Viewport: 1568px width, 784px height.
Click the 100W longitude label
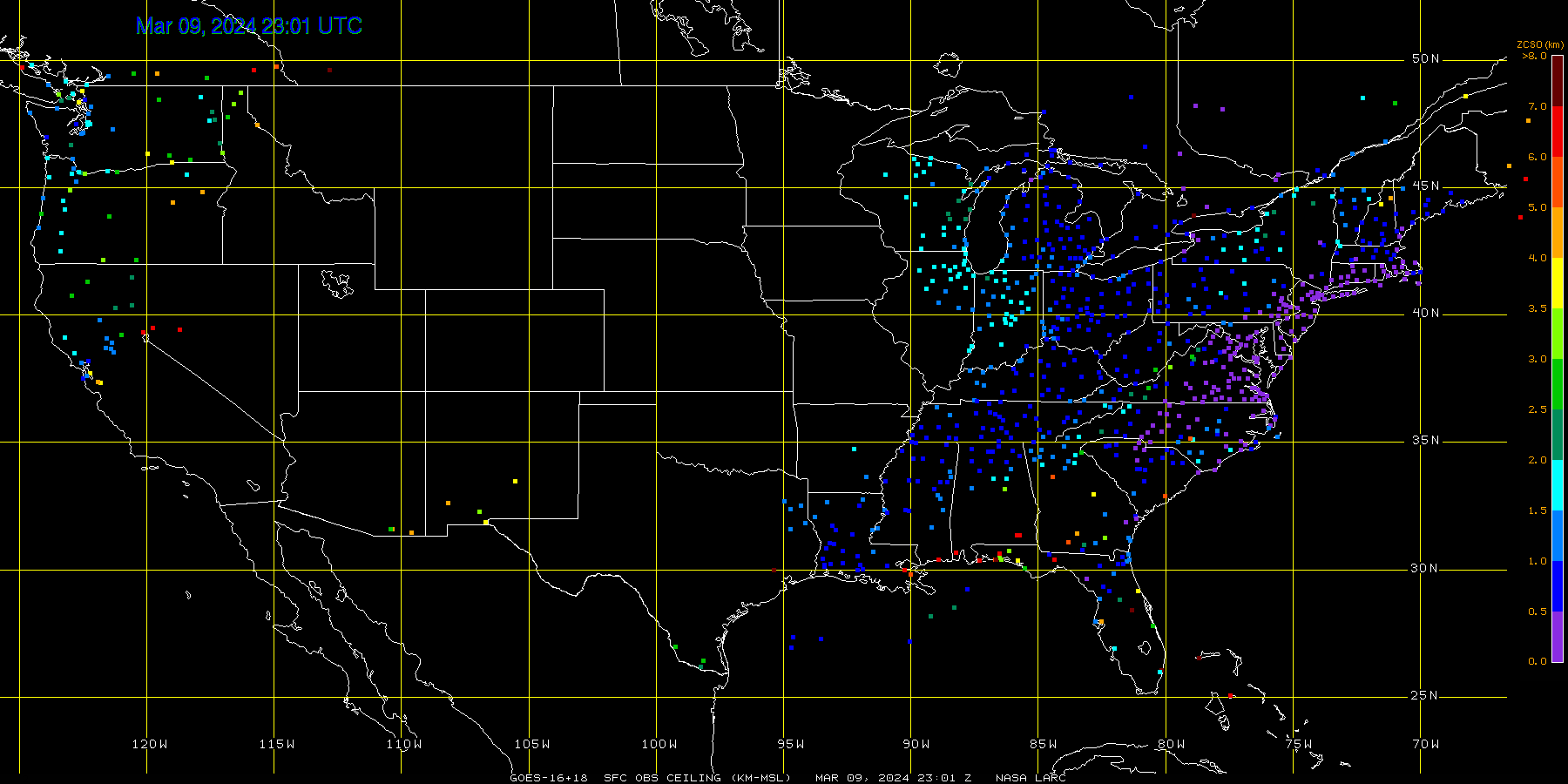(x=659, y=745)
